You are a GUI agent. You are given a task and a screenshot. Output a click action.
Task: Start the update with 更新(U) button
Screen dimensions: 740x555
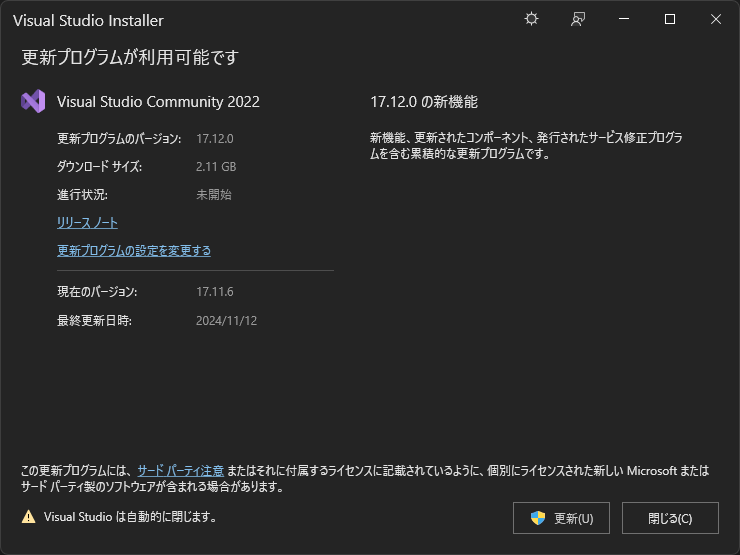pos(561,518)
